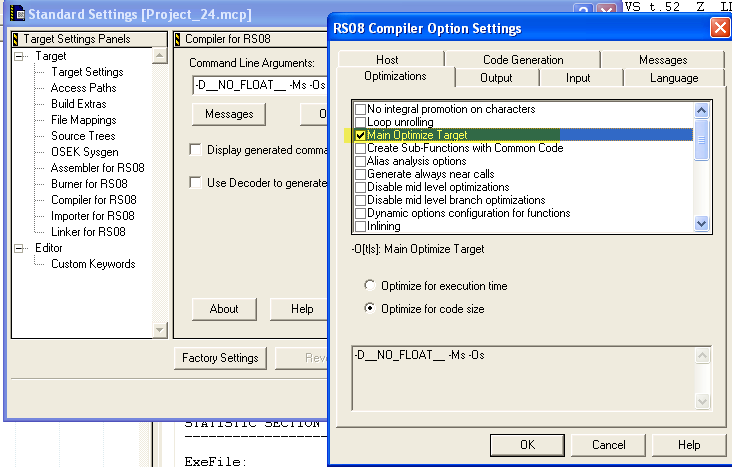Viewport: 732px width, 467px height.
Task: Check No integral promotion on characters
Action: tap(360, 109)
